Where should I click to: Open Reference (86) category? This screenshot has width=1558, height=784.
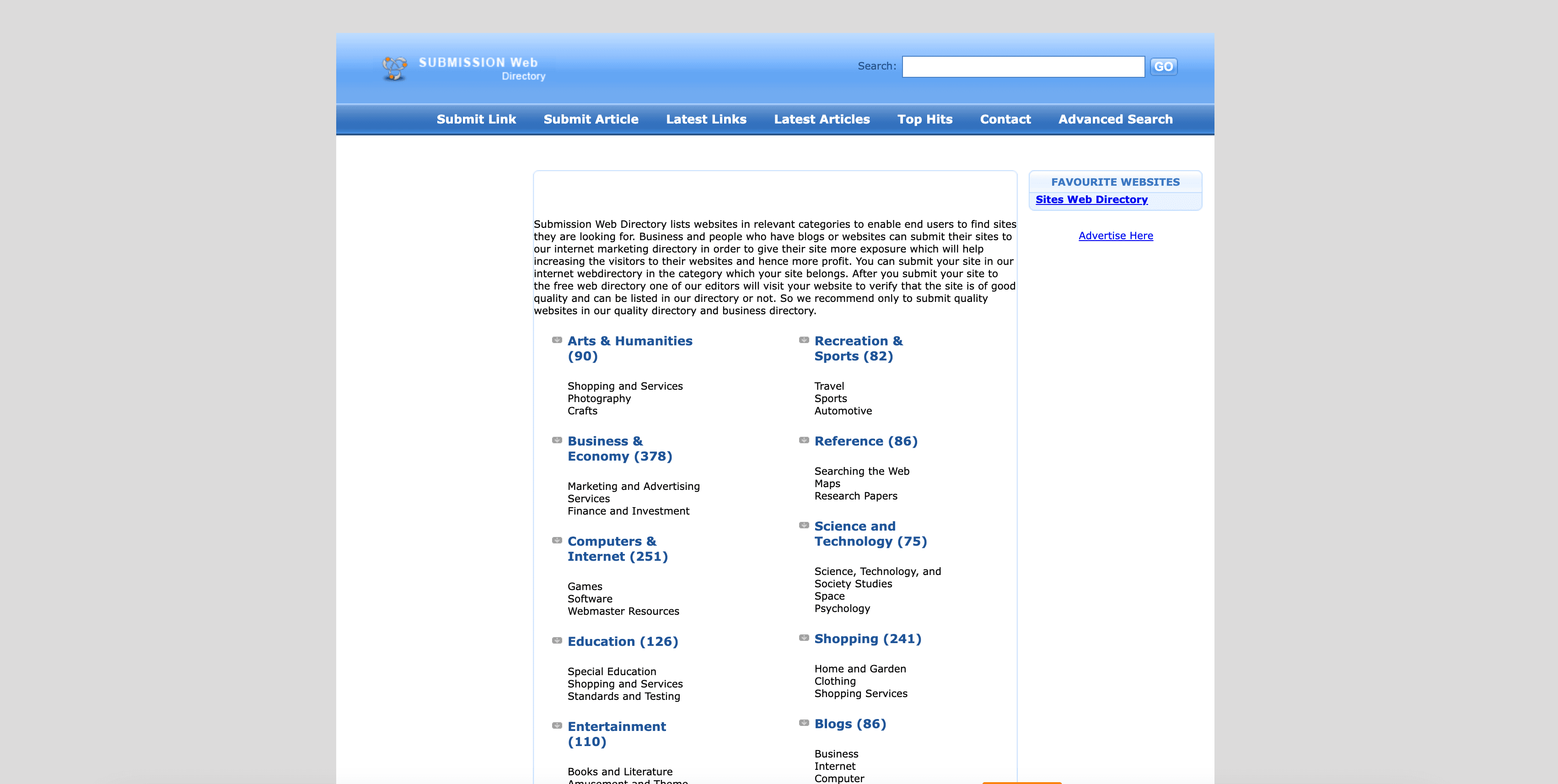pyautogui.click(x=865, y=441)
